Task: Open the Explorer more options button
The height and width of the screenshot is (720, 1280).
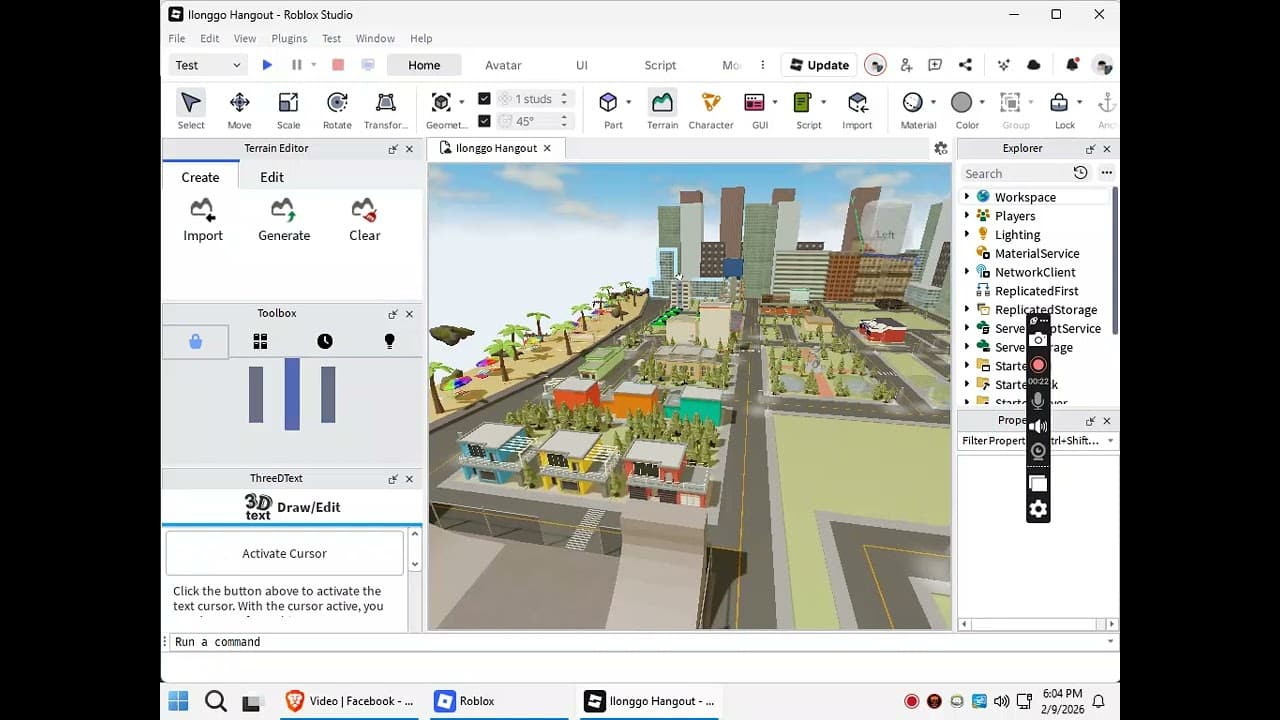Action: pyautogui.click(x=1106, y=173)
